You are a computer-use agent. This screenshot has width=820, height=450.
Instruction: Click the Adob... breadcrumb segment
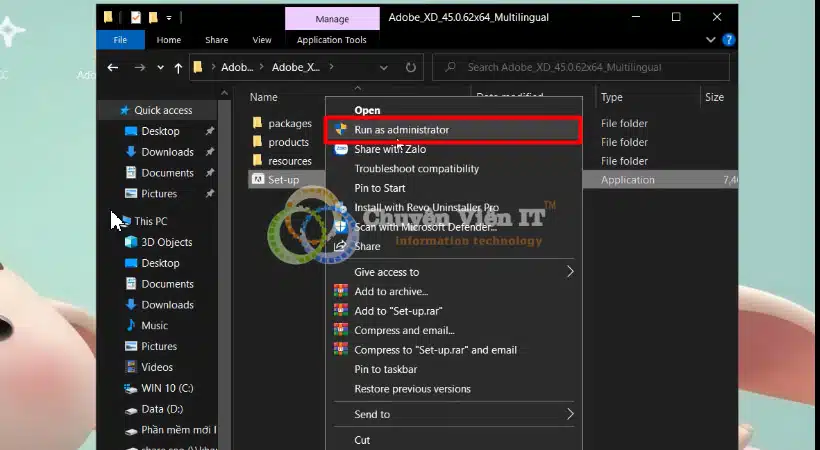237,68
